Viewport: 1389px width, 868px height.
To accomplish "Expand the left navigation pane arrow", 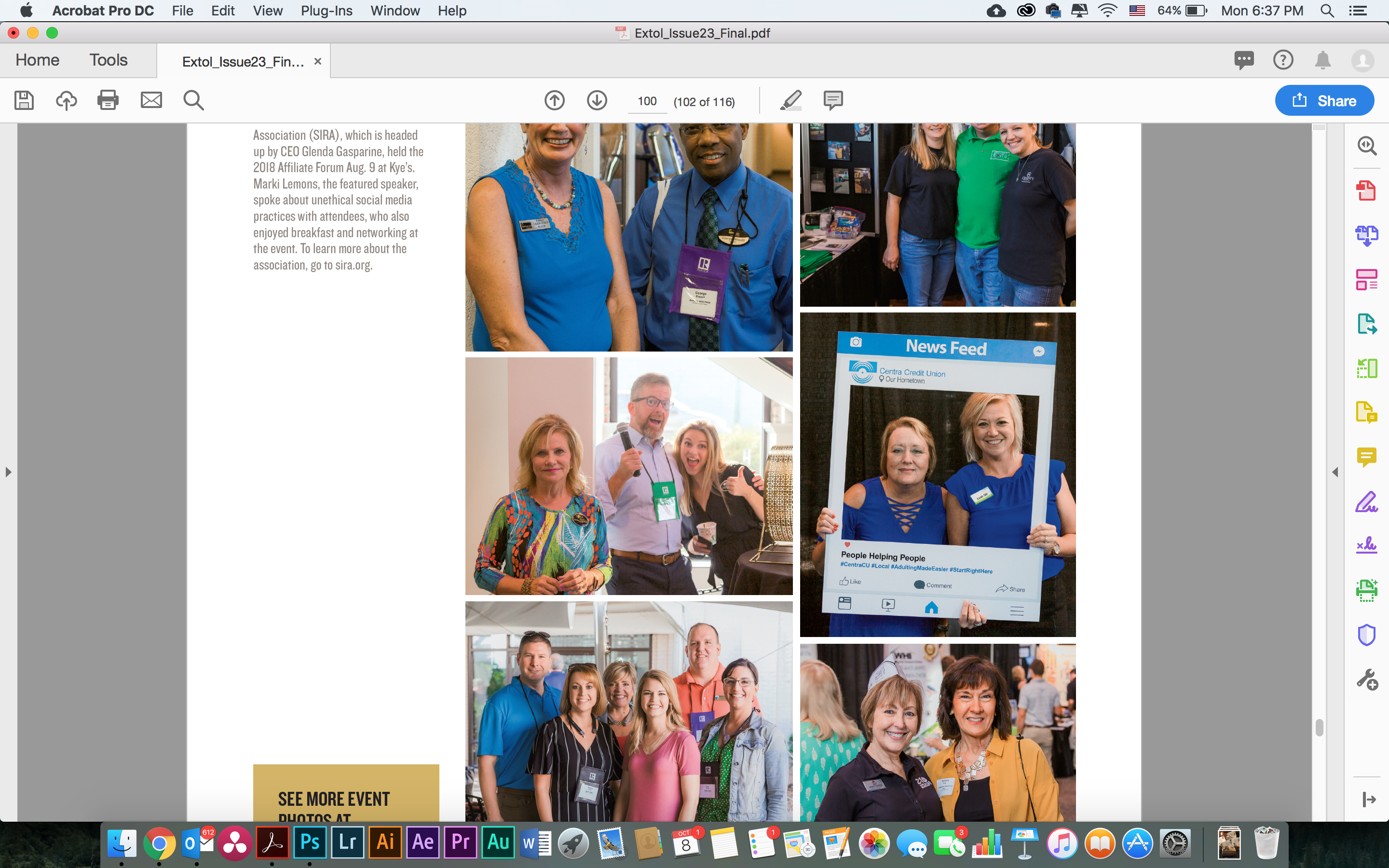I will coord(8,472).
